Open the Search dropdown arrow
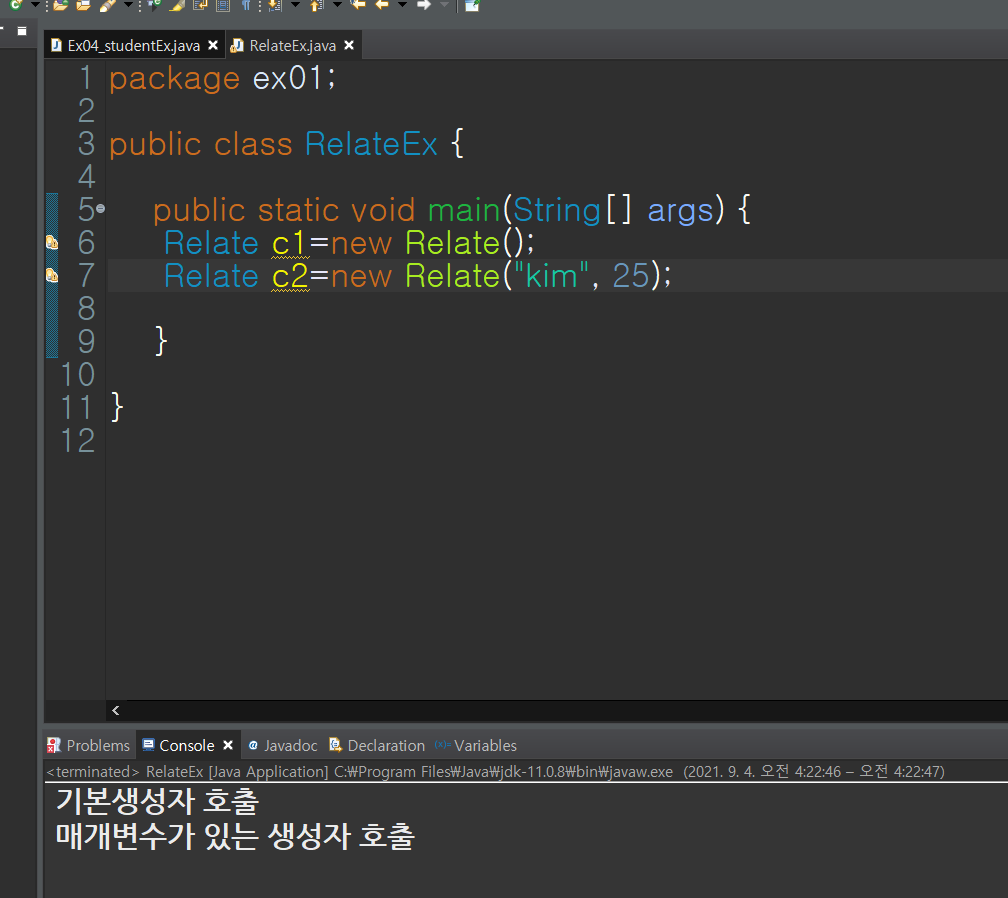Image resolution: width=1008 pixels, height=898 pixels. point(128,4)
